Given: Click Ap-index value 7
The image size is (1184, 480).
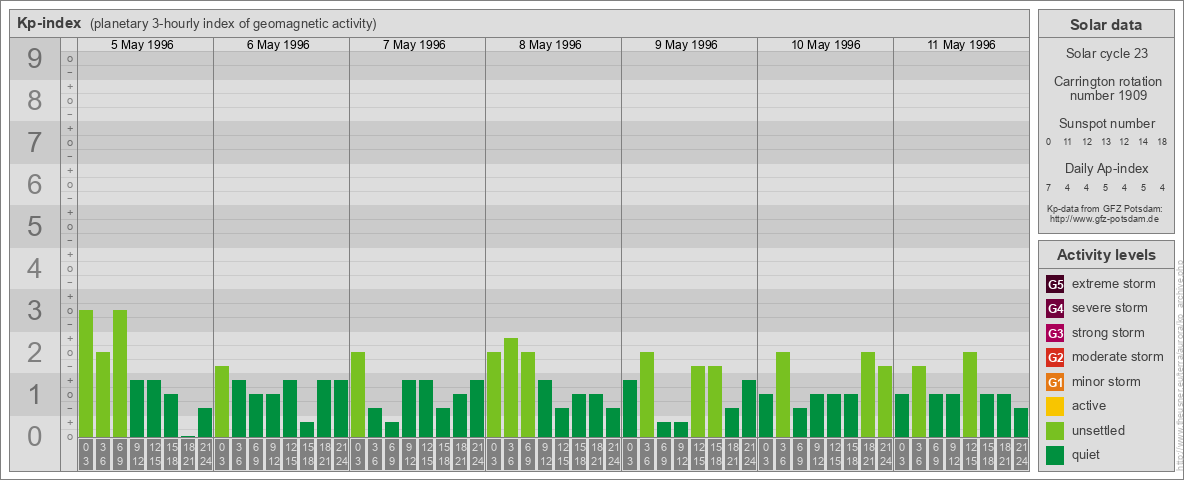Looking at the screenshot, I should 1048,187.
